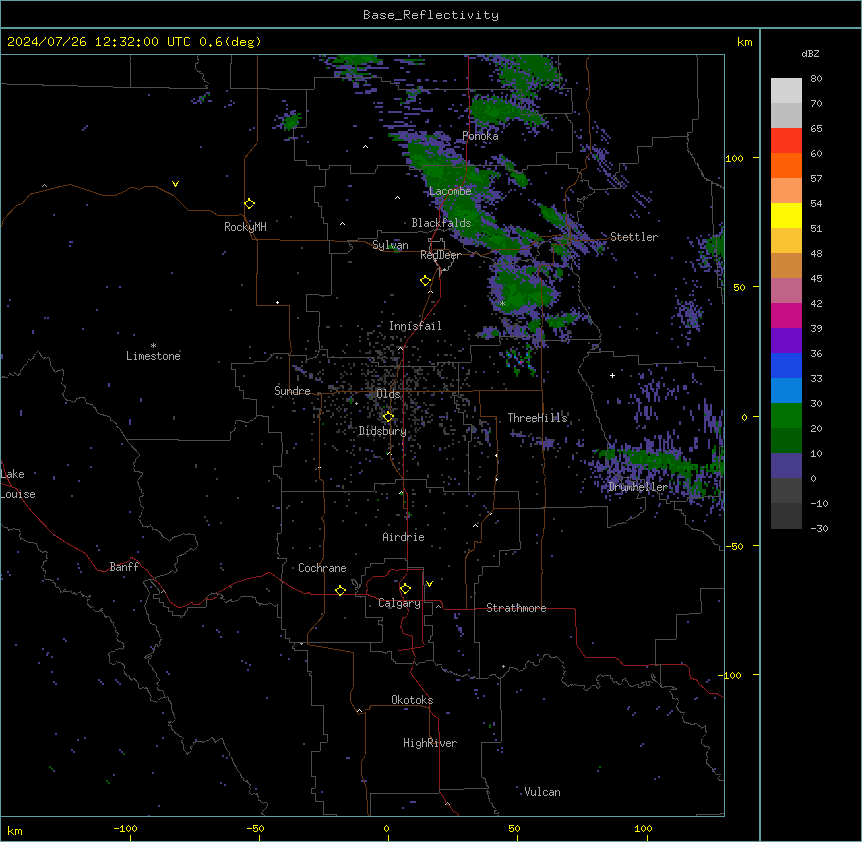Click the HighRiver town label
Image resolution: width=862 pixels, height=842 pixels.
coord(430,743)
